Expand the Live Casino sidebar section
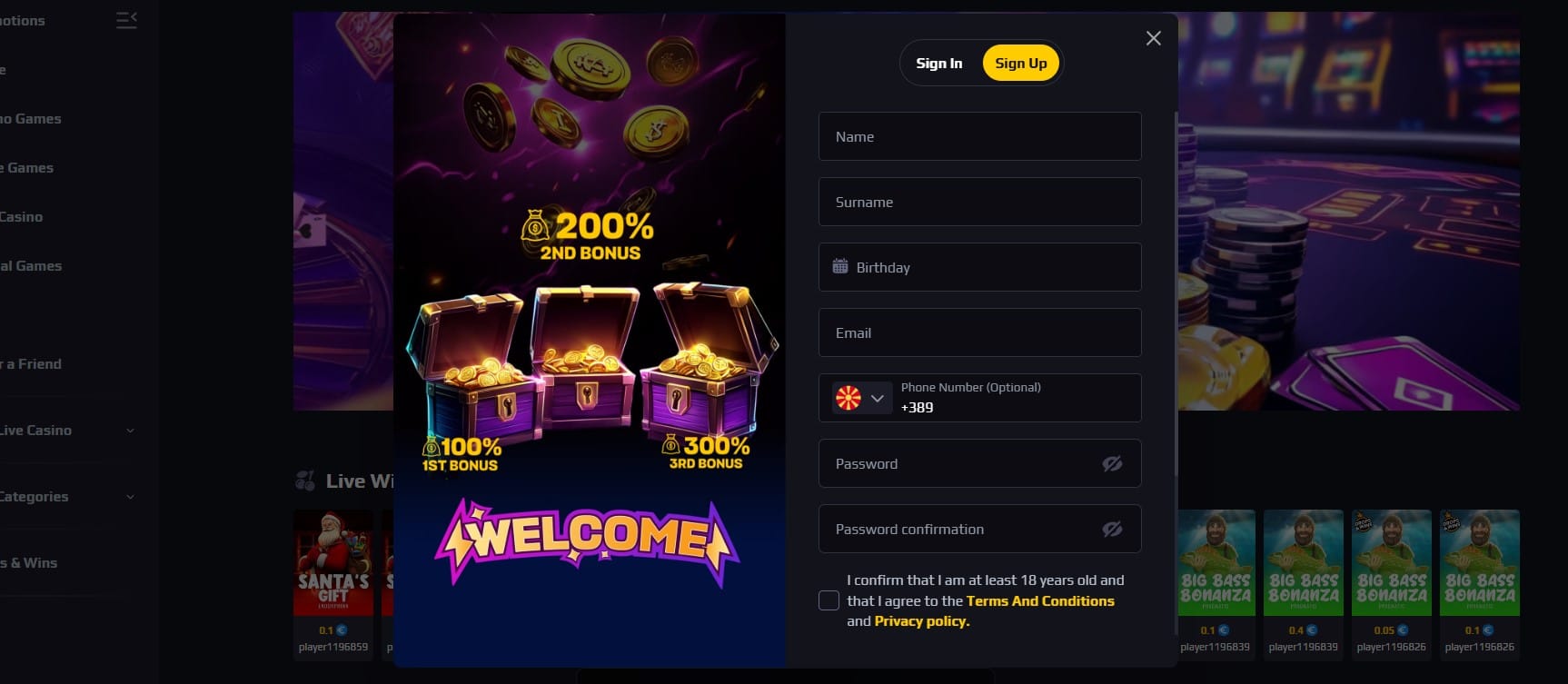1568x684 pixels. (130, 431)
